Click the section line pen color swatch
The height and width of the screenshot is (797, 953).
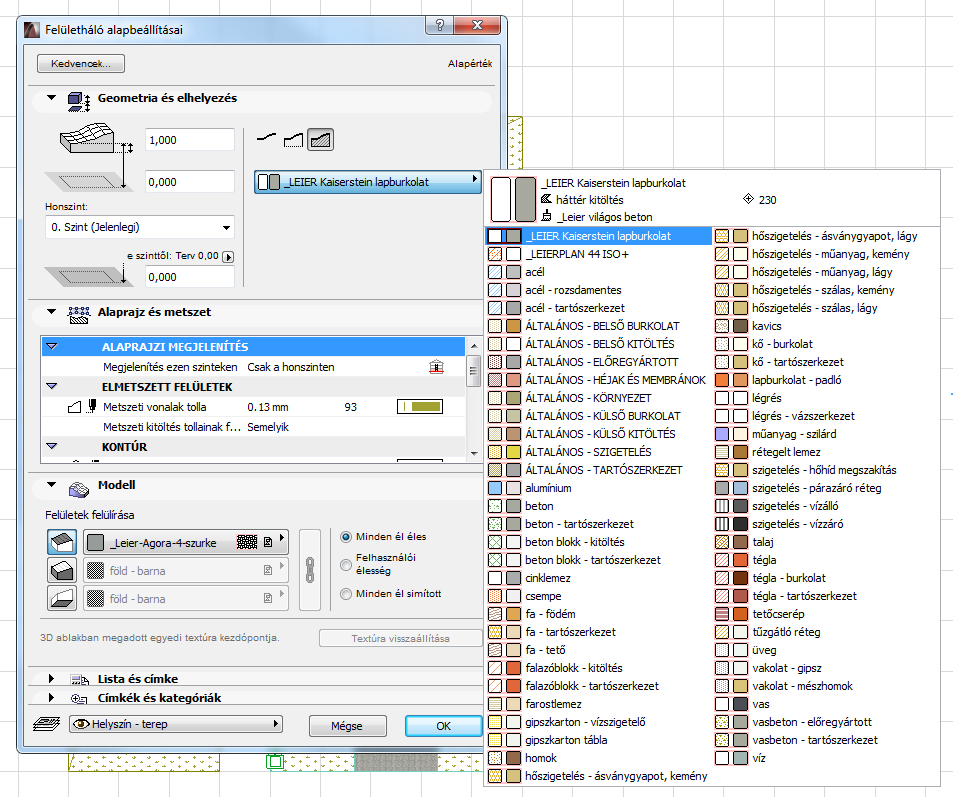419,408
